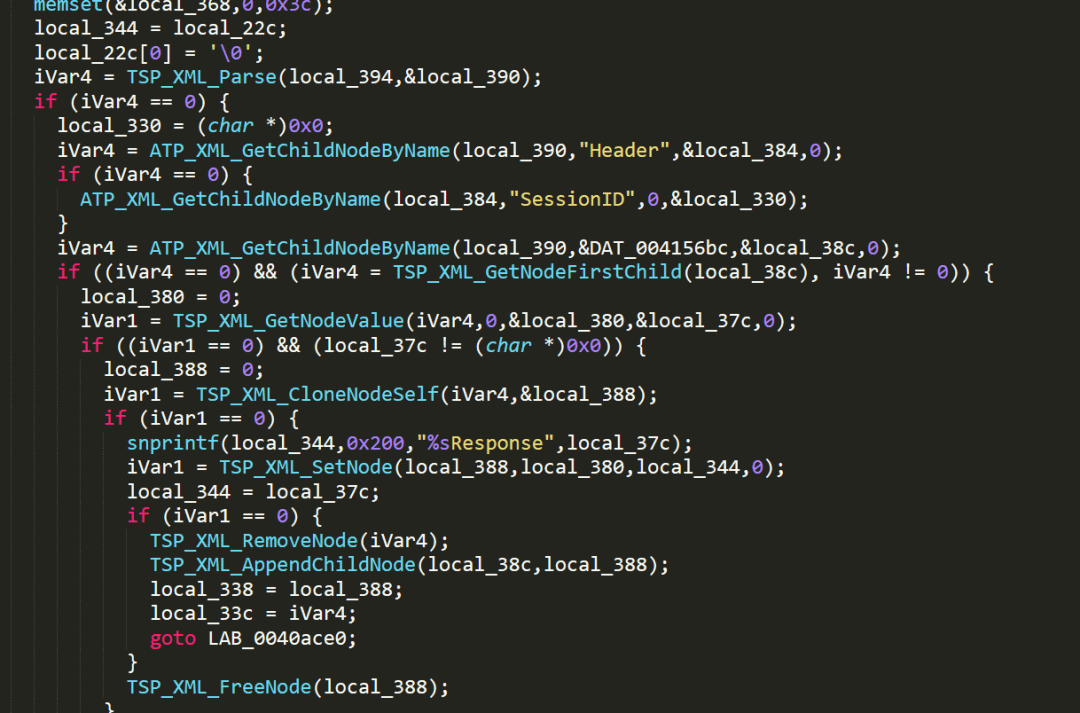Click the TSP_XML_FreeNode function call
Viewport: 1080px width, 713px height.
click(219, 687)
